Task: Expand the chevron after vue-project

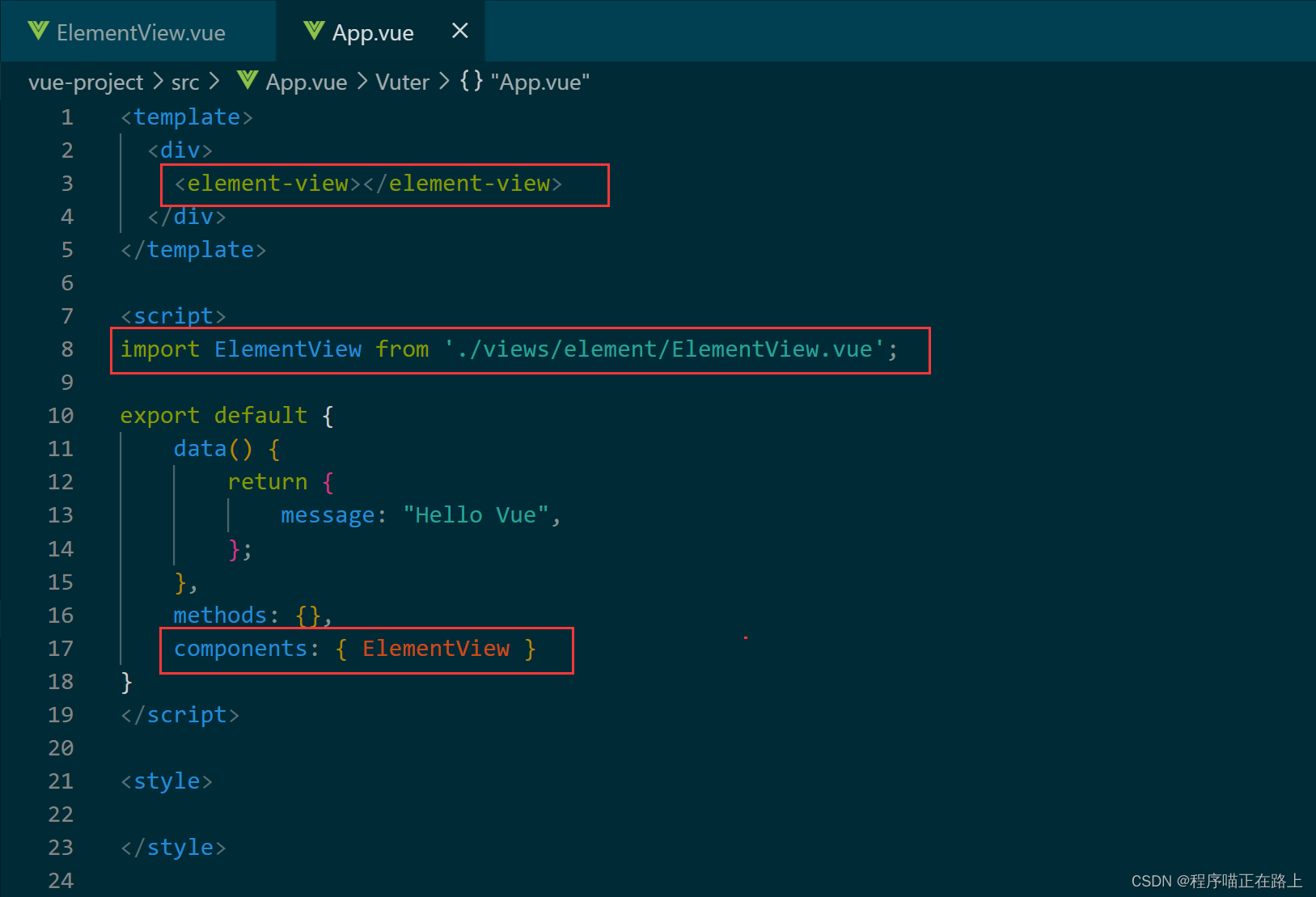Action: (x=158, y=82)
